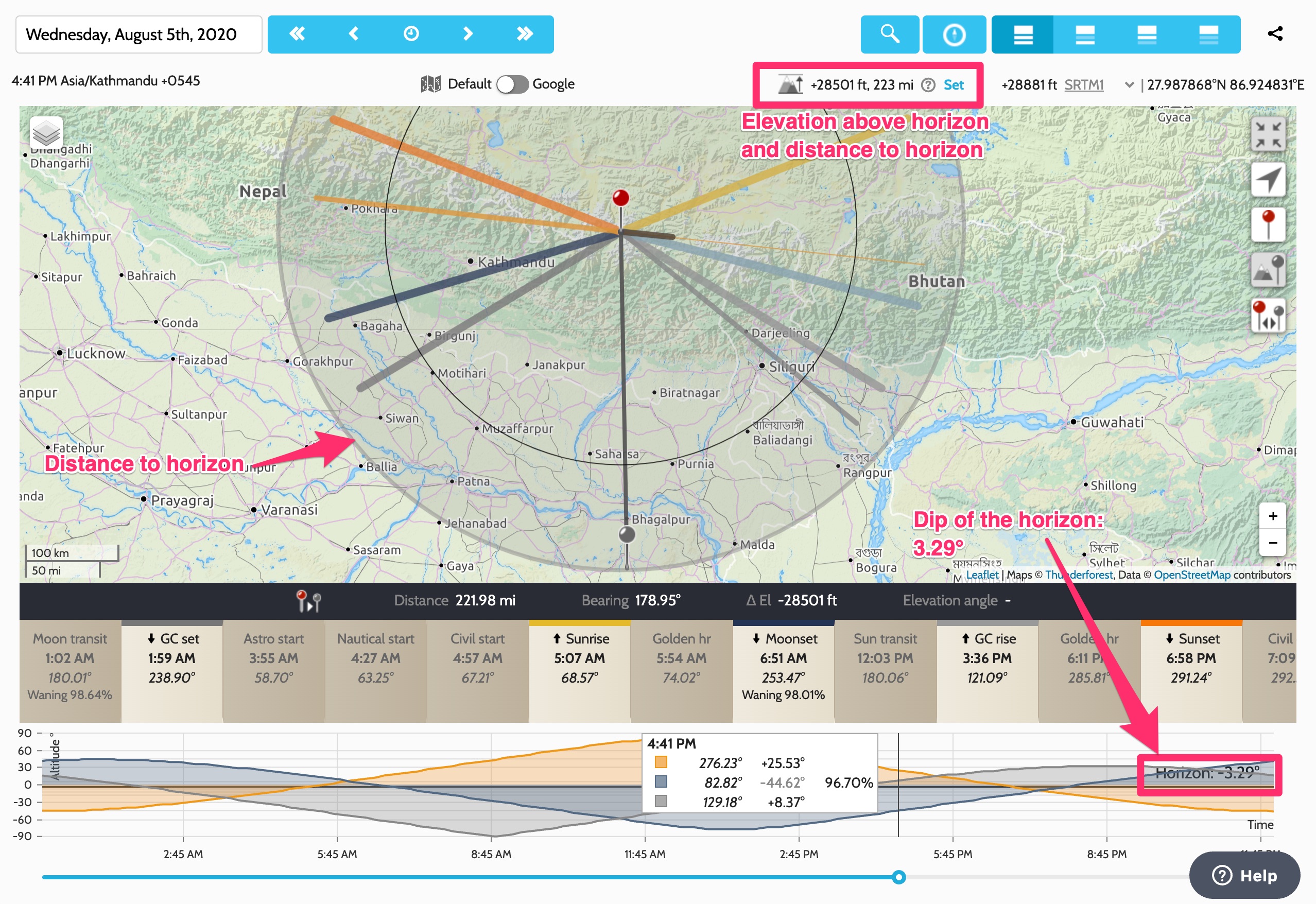1316x904 pixels.
Task: Click the locate me arrow icon
Action: pos(1268,180)
